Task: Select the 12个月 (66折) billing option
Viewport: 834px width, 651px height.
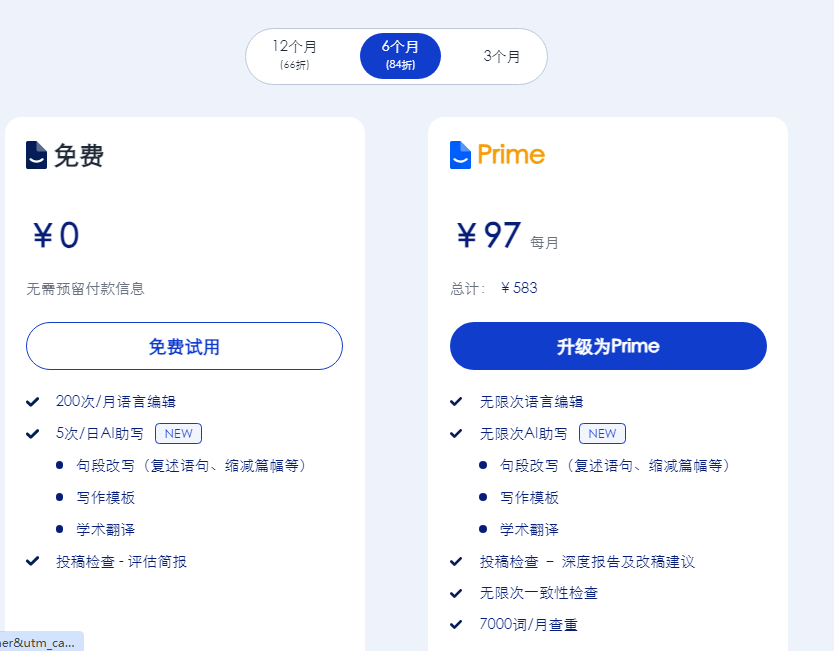Action: point(295,55)
